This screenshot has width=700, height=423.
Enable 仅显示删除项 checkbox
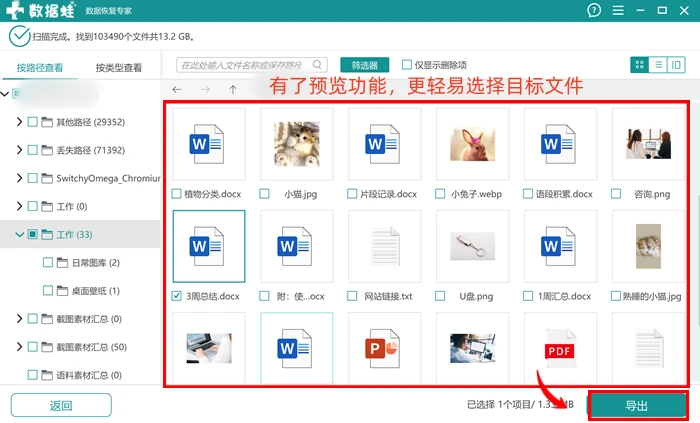[x=407, y=65]
